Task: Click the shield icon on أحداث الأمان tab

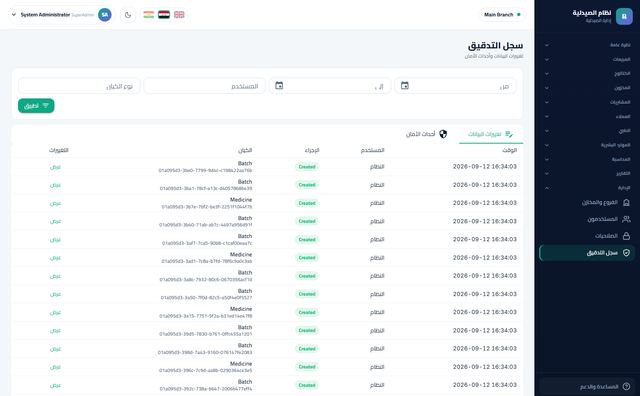Action: (443, 134)
